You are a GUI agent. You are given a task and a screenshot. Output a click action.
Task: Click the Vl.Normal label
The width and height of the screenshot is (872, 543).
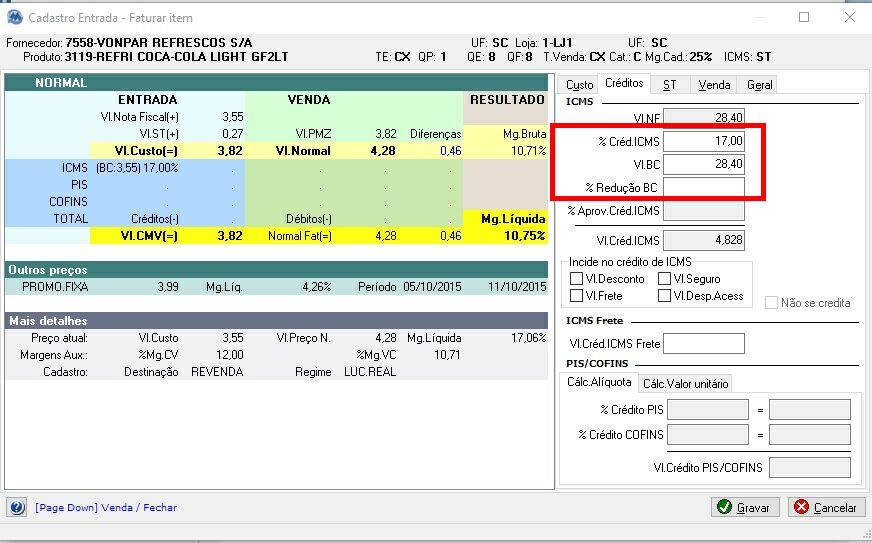click(303, 151)
